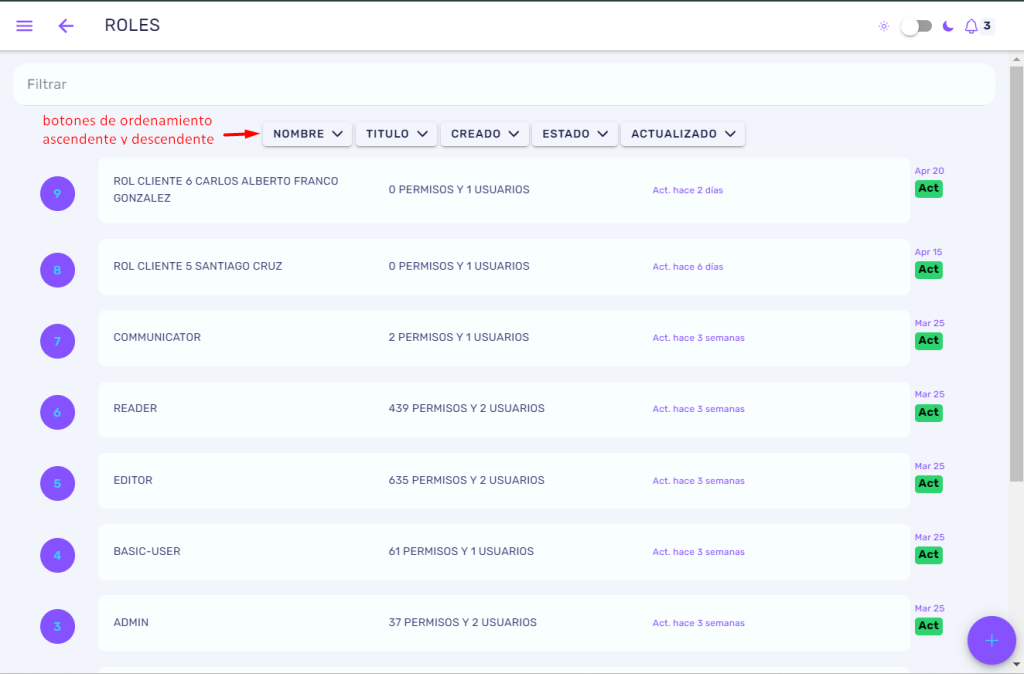Click the vertical scrollbar thumb
This screenshot has height=674, width=1024.
[x=1016, y=274]
